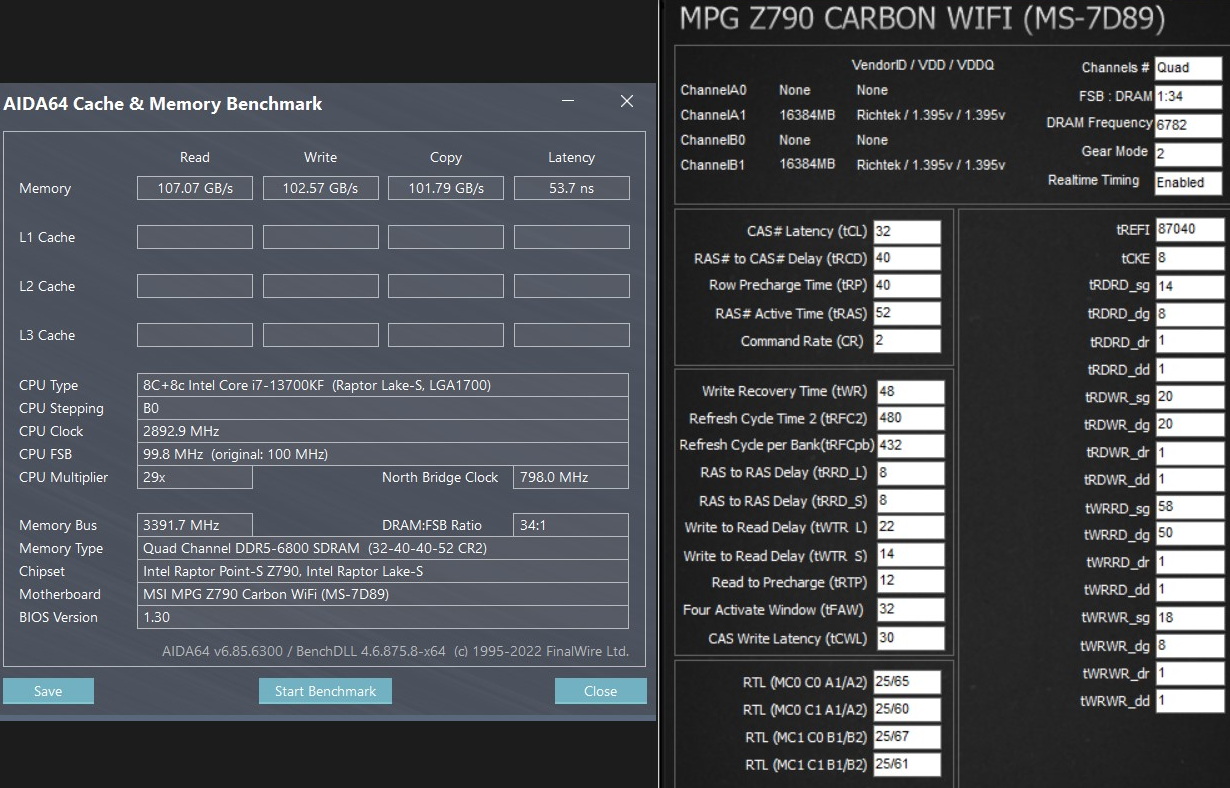
Task: Click the DRAM:FSB Ratio value 34:1
Action: [x=571, y=525]
